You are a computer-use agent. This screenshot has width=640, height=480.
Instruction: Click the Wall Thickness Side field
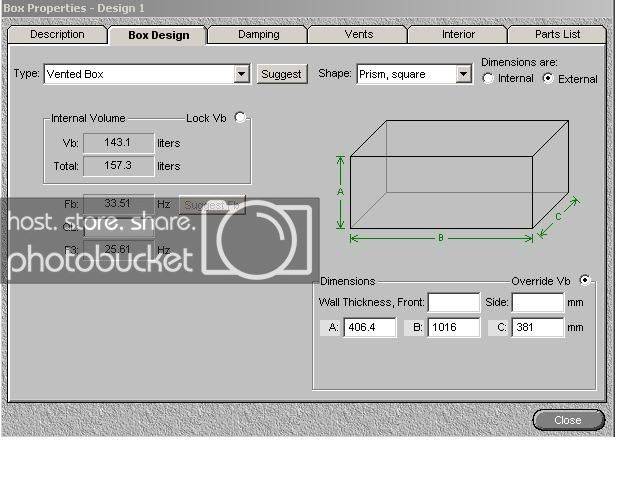coord(538,302)
